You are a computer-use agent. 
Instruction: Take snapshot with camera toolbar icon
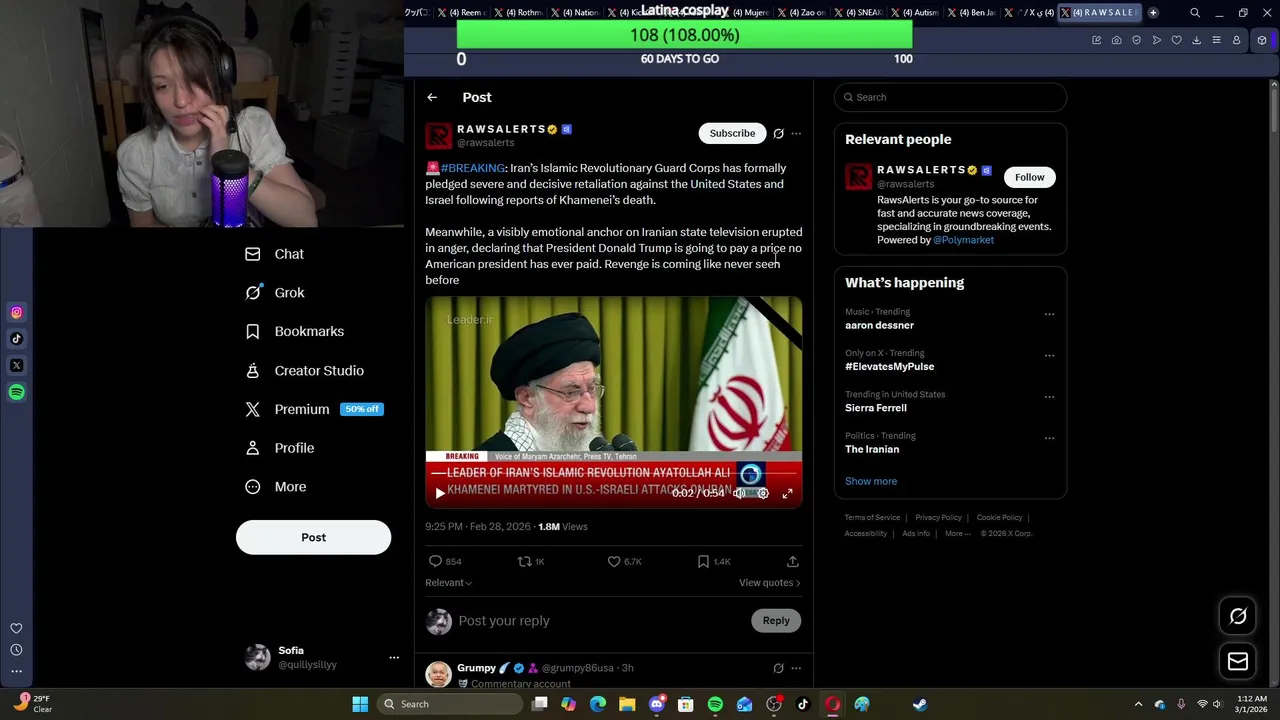[x=1116, y=40]
